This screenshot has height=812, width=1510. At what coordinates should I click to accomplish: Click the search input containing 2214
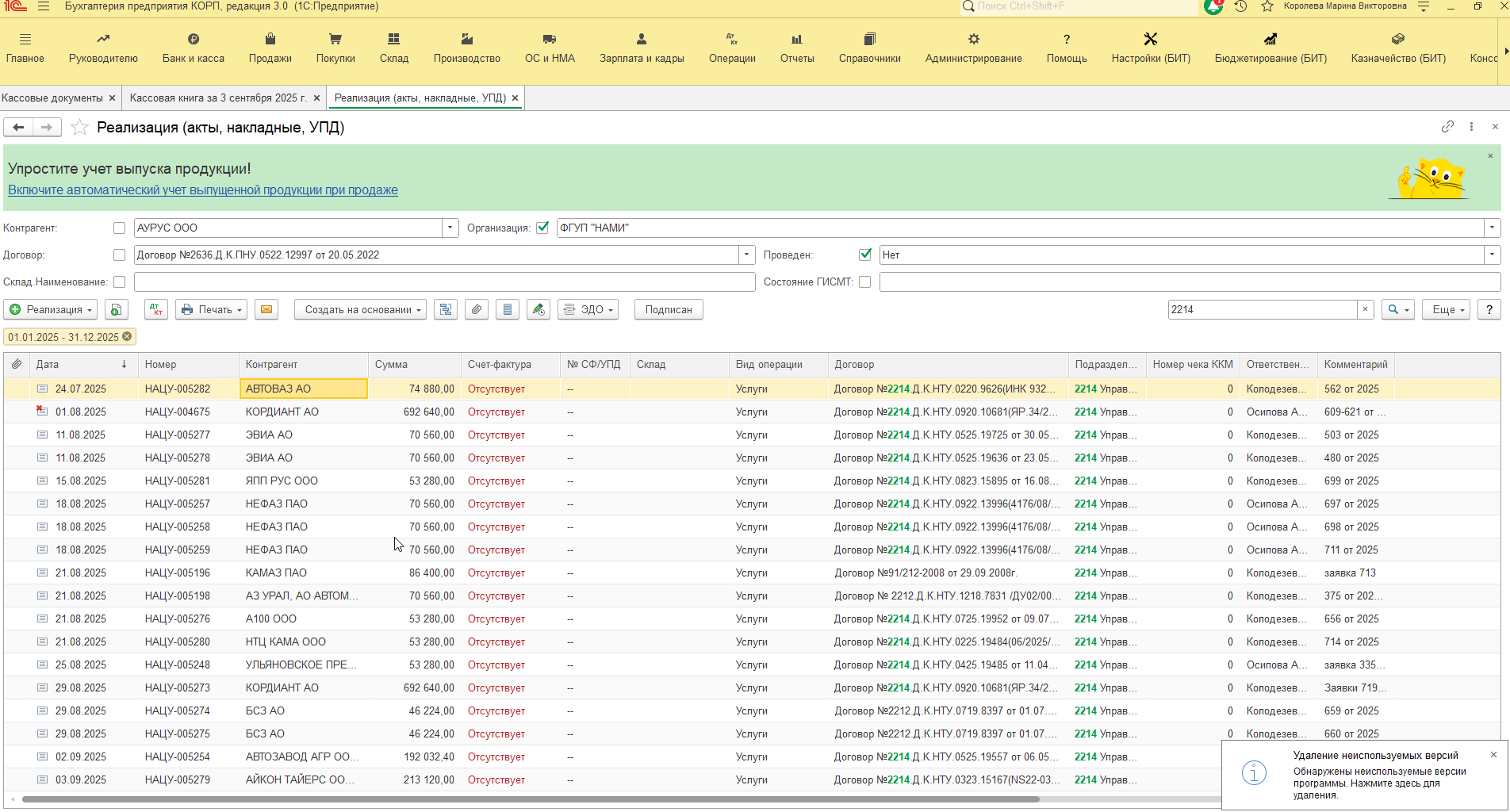pyautogui.click(x=1263, y=310)
